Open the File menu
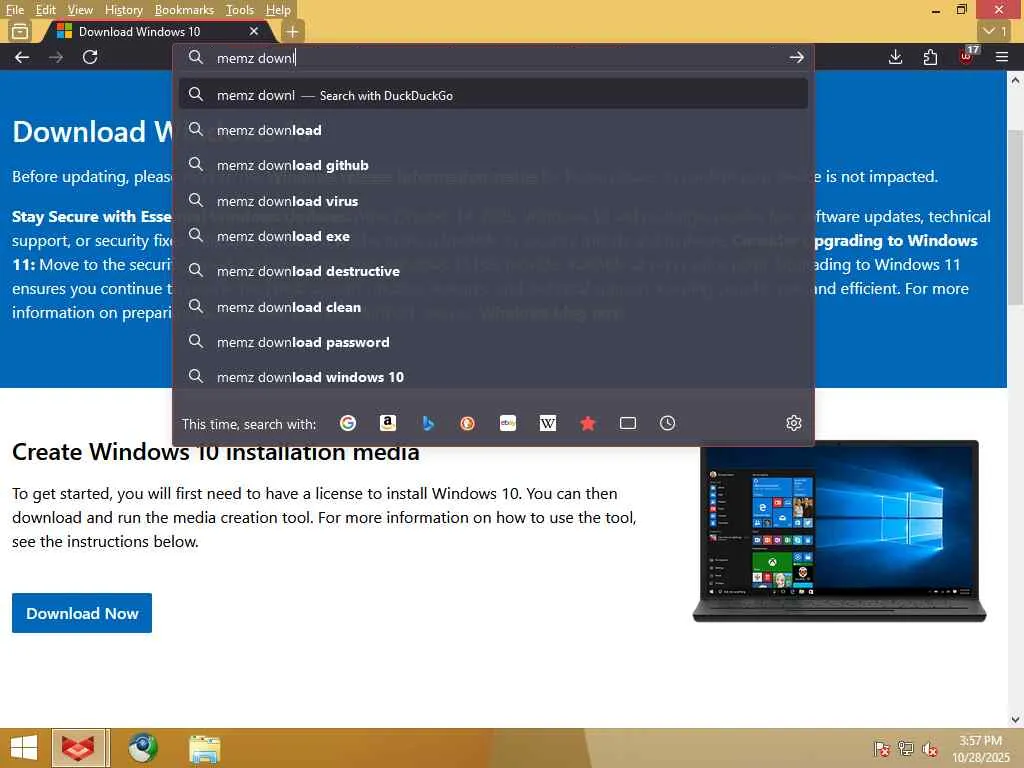Viewport: 1024px width, 768px height. click(x=14, y=10)
